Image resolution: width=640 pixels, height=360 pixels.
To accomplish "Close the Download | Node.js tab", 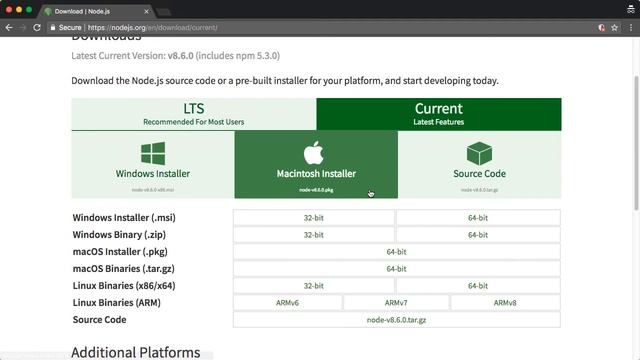I will (x=147, y=11).
